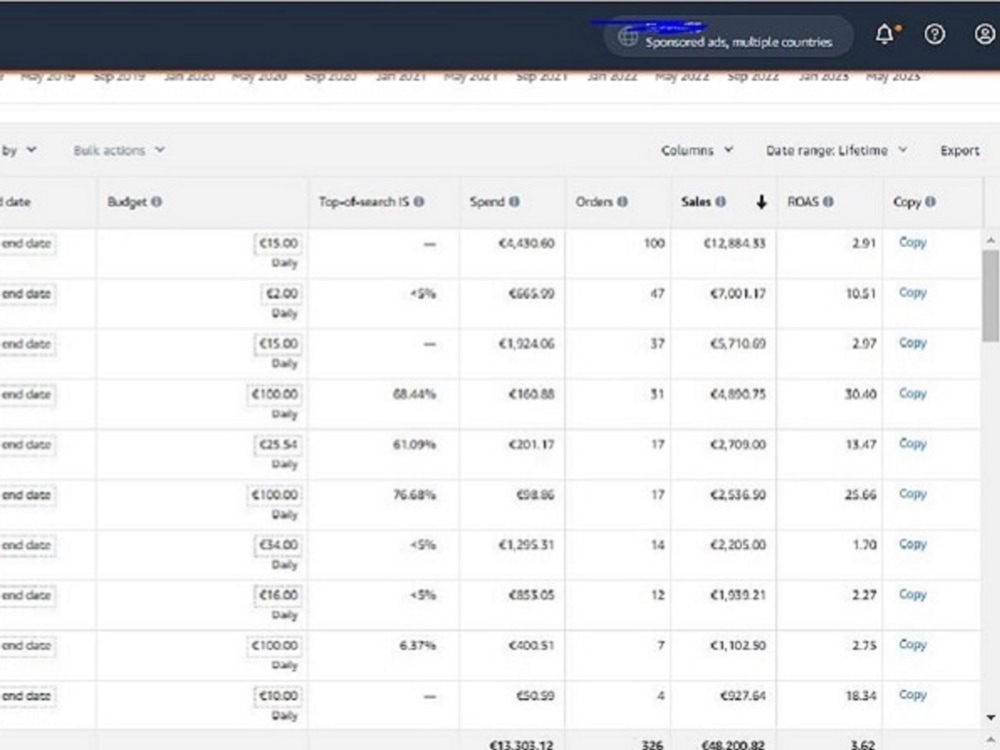Viewport: 1000px width, 750px height.
Task: Edit the €100.00 budget of the 31-orders campaign
Action: click(275, 394)
